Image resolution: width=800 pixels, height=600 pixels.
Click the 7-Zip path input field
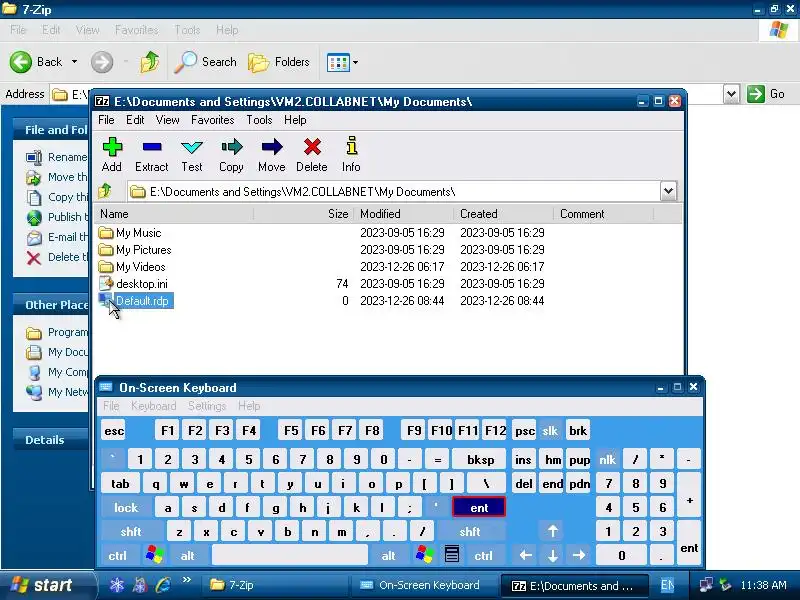pyautogui.click(x=394, y=191)
